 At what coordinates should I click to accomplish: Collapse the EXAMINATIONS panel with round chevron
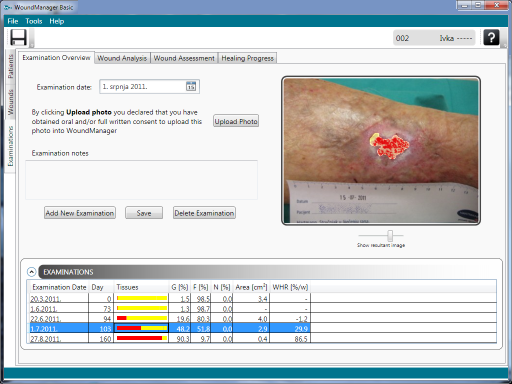pos(31,272)
